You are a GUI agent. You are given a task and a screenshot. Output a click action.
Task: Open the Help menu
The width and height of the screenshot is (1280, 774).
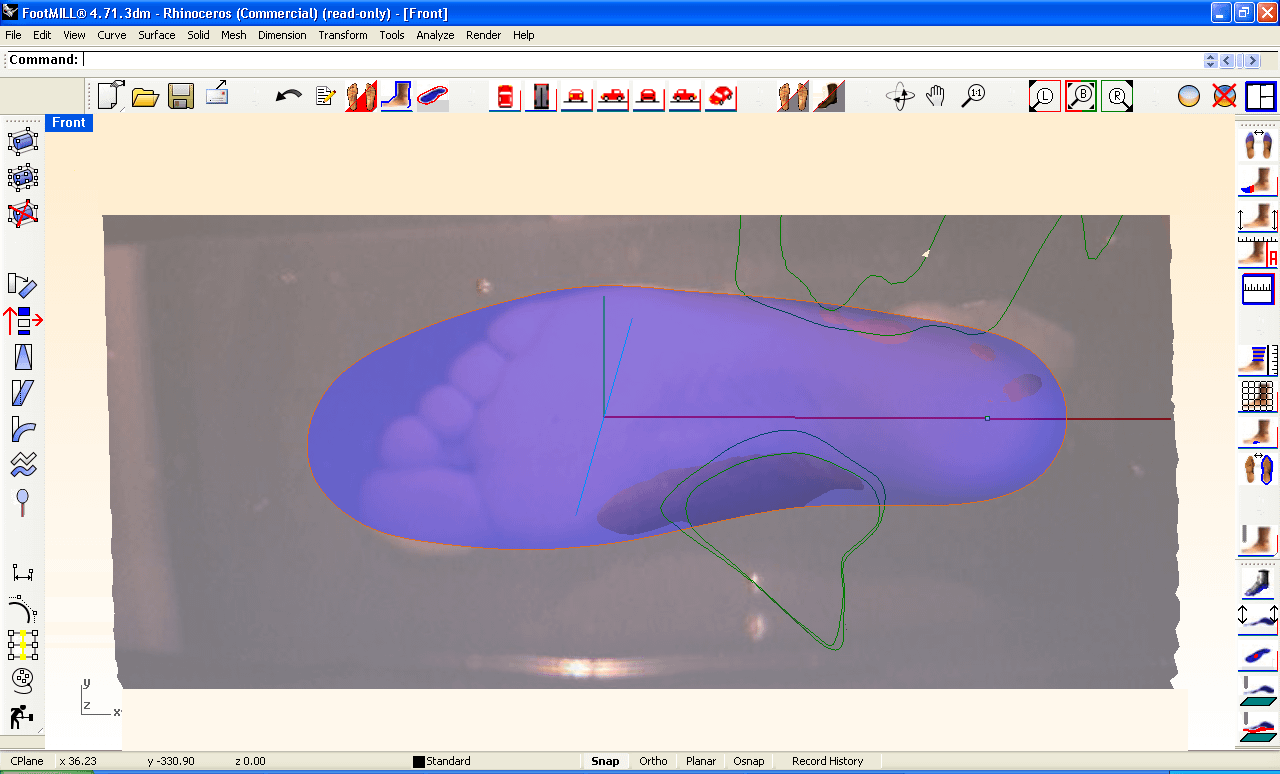pos(524,35)
